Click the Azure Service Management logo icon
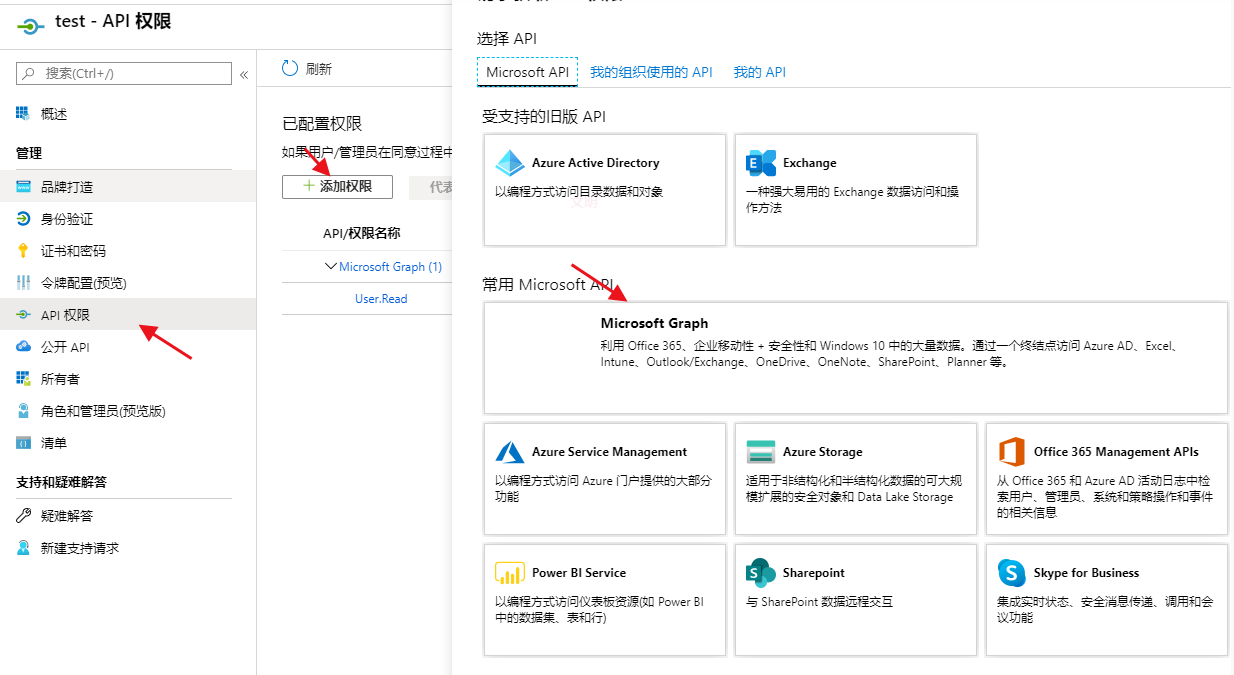 click(510, 452)
